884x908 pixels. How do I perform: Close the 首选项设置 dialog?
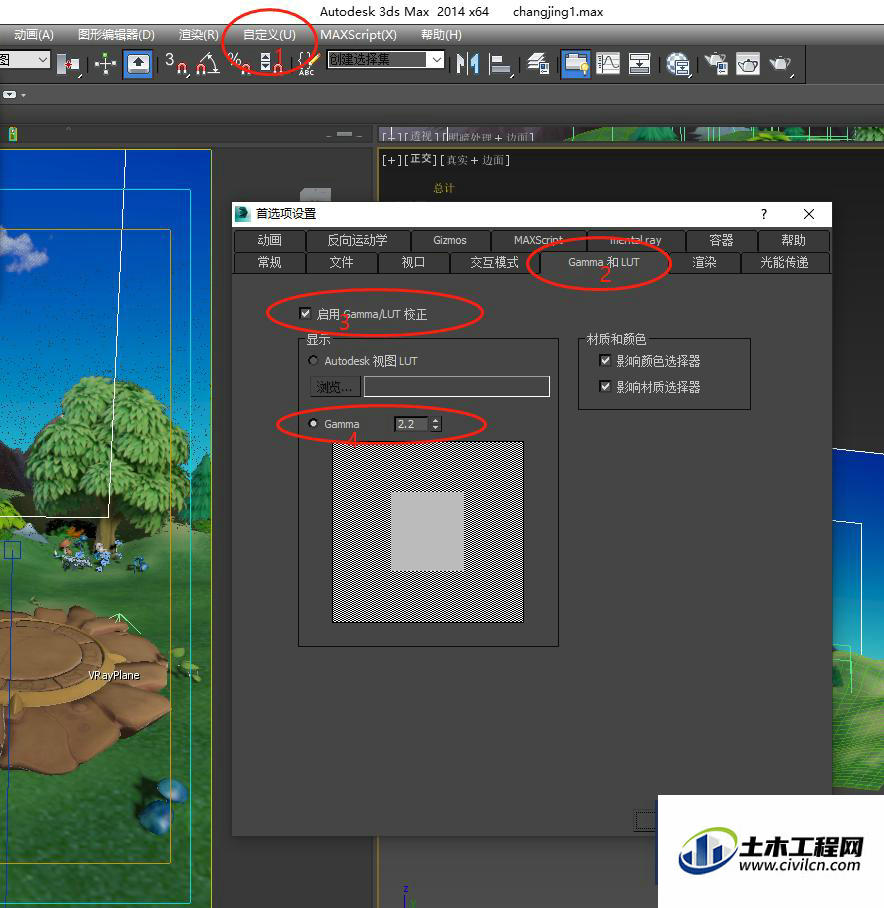click(x=809, y=214)
